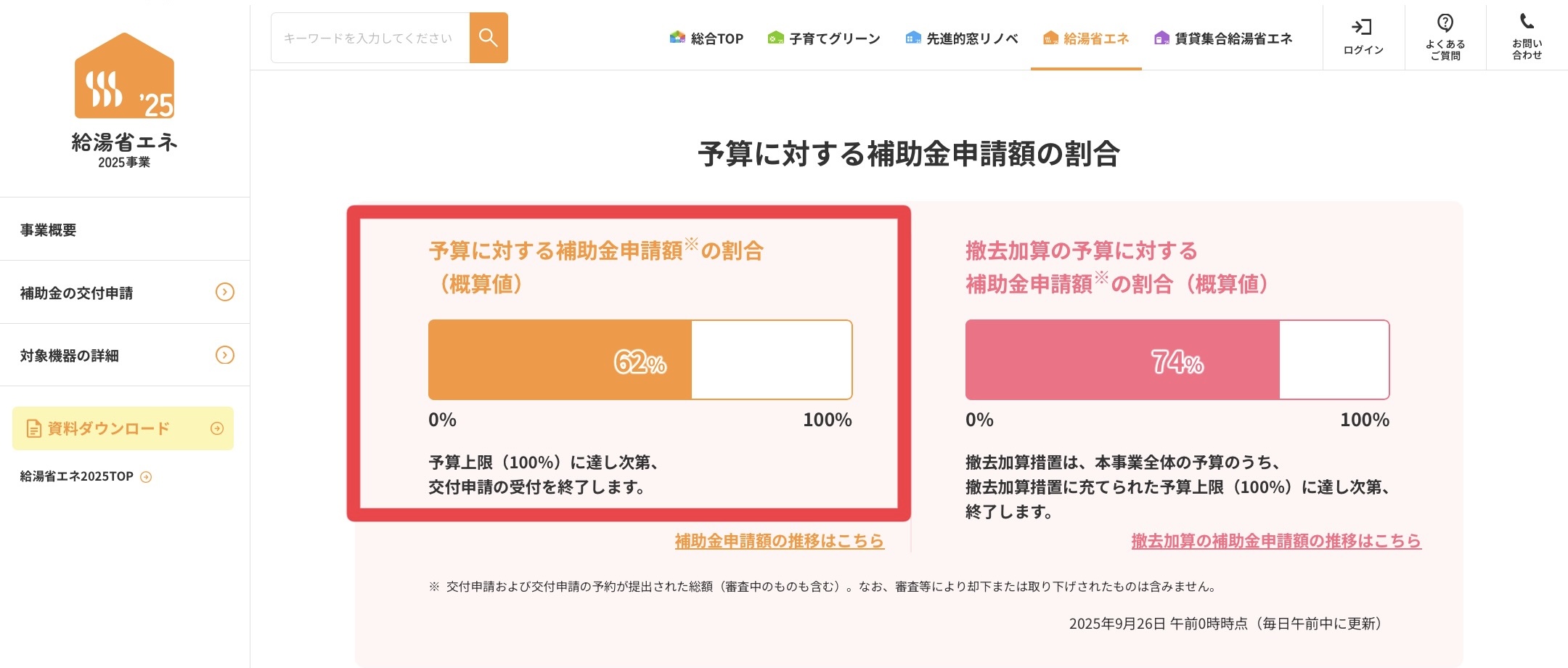
Task: Click the blue 先進的窓リノベ house icon
Action: pos(913,38)
